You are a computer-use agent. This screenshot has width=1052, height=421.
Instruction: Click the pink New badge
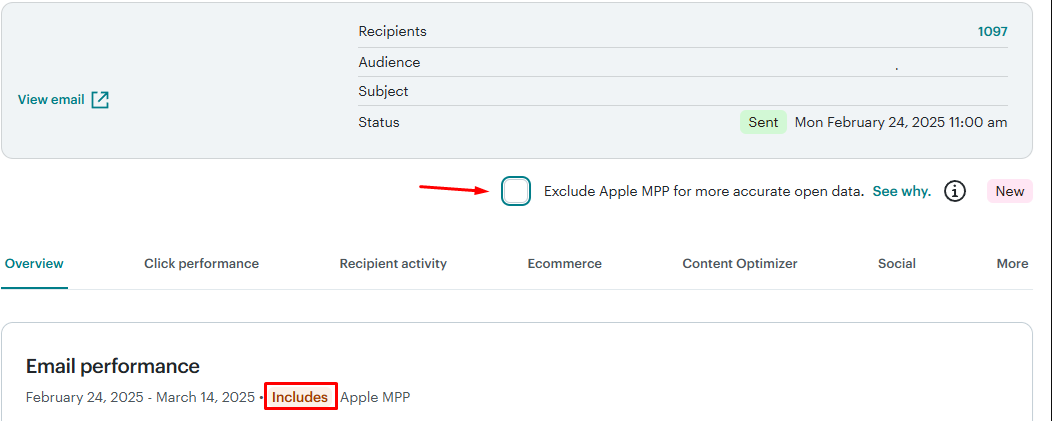coord(1010,191)
